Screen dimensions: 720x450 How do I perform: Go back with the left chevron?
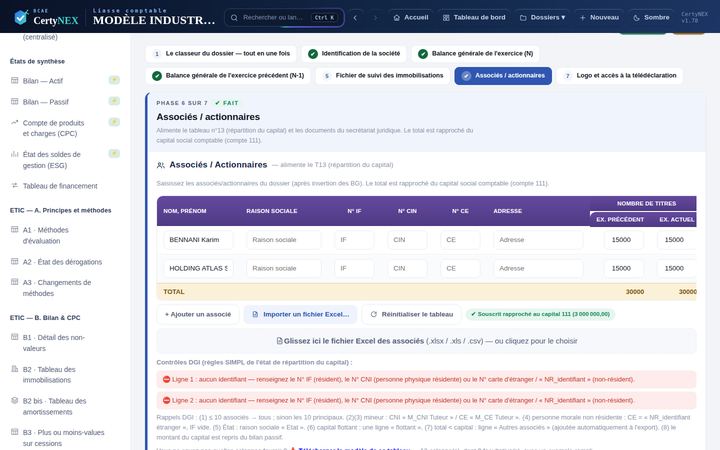[x=355, y=17]
